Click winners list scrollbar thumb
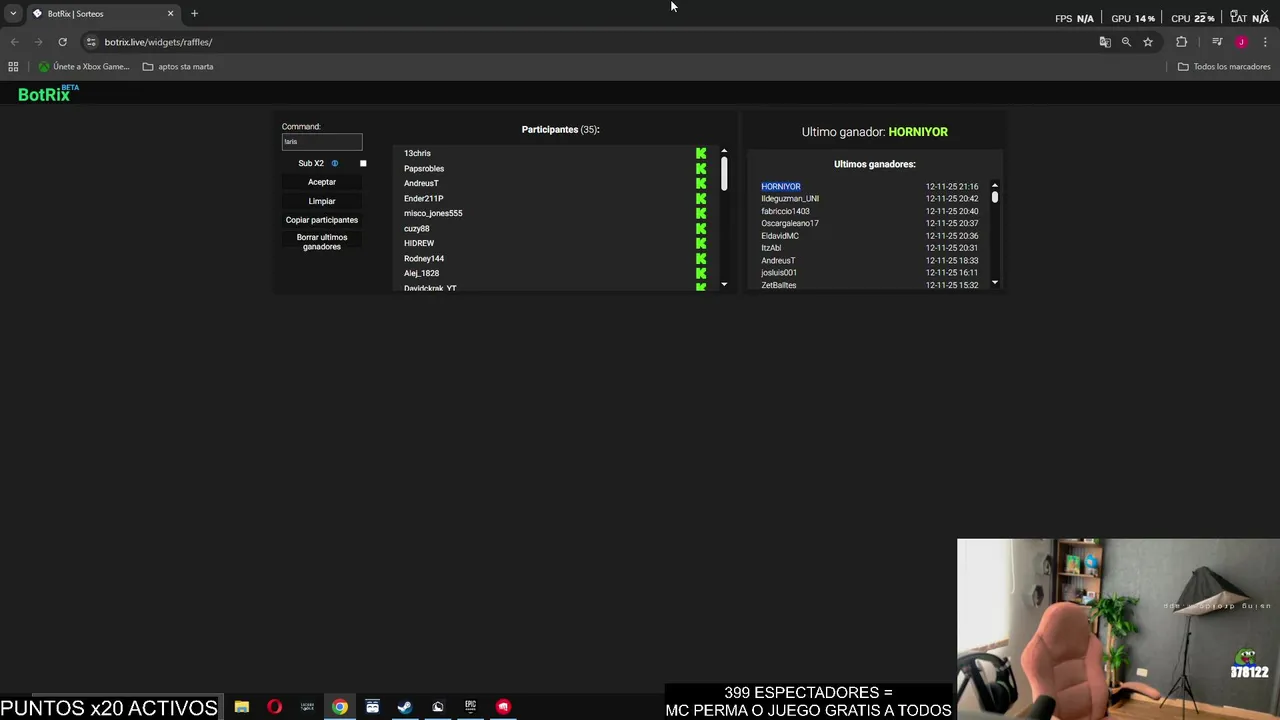Screen dimensions: 1280x720 pyautogui.click(x=995, y=198)
